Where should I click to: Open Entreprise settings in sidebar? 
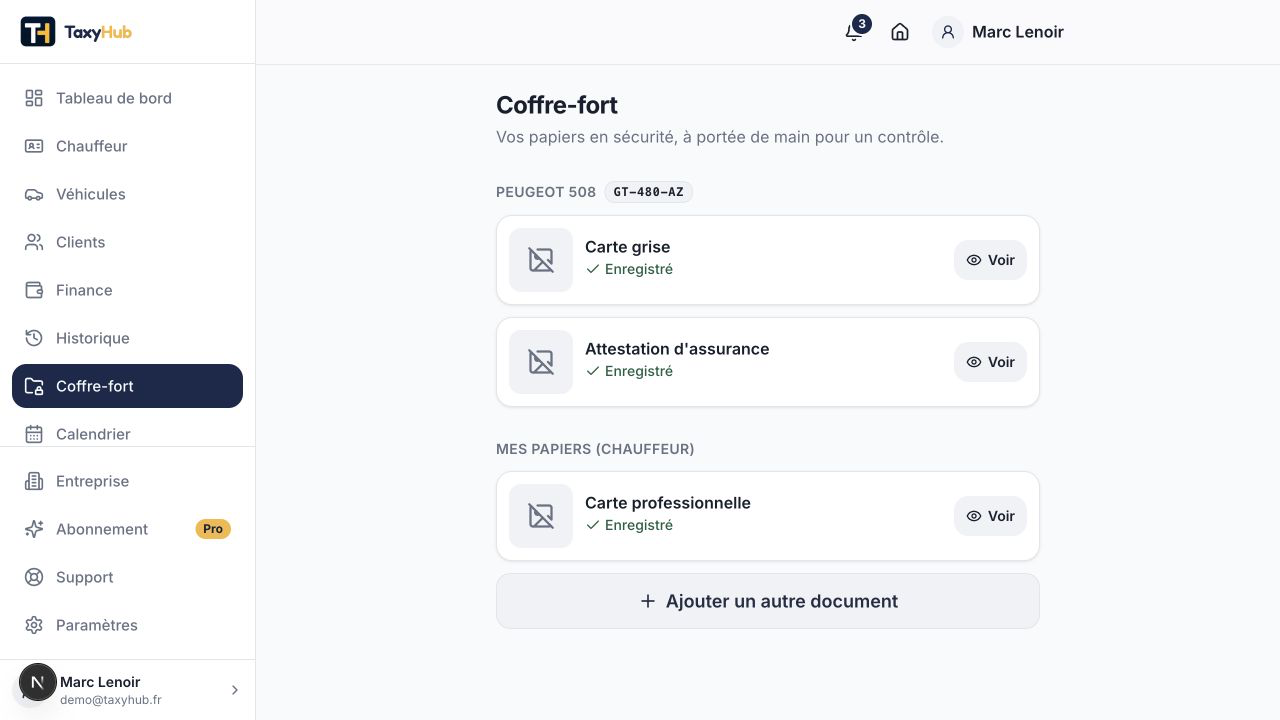click(127, 481)
